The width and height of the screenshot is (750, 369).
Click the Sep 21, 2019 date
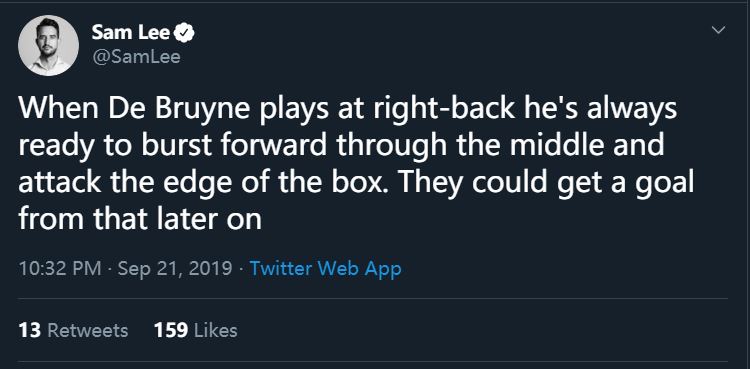click(175, 268)
